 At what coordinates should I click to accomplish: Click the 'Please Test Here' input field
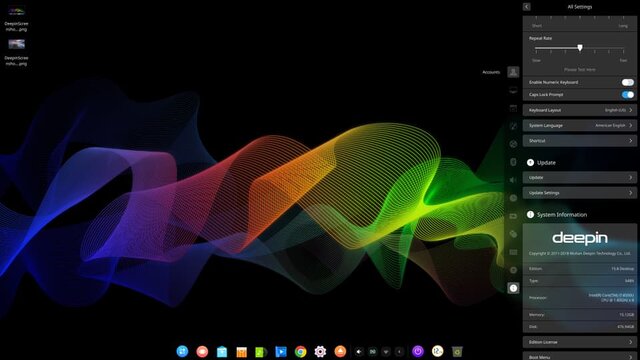(x=580, y=69)
